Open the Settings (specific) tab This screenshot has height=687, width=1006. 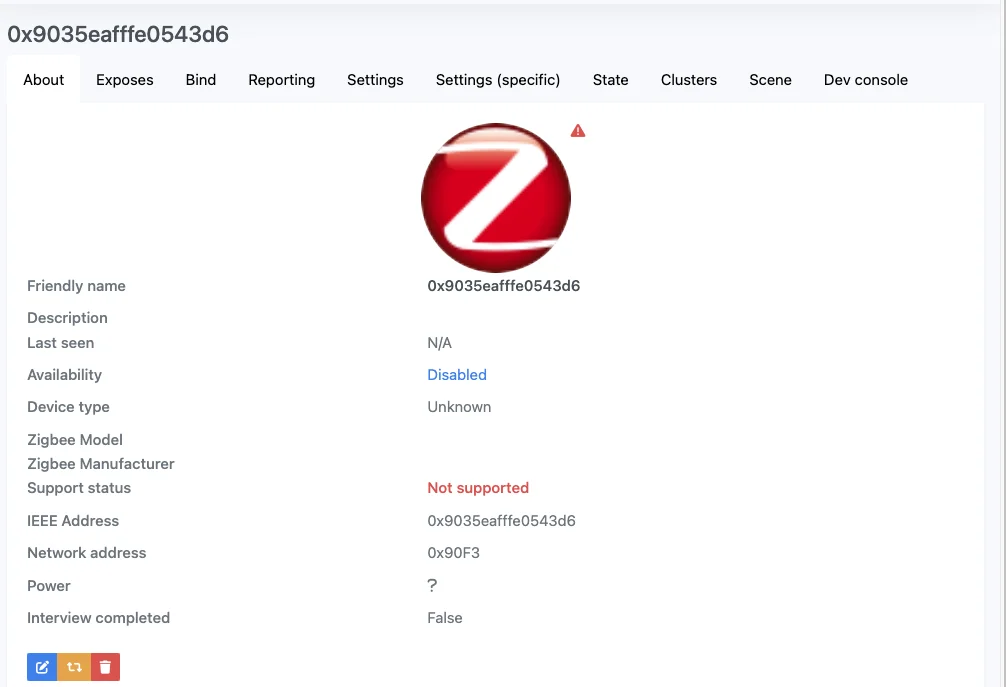click(498, 80)
